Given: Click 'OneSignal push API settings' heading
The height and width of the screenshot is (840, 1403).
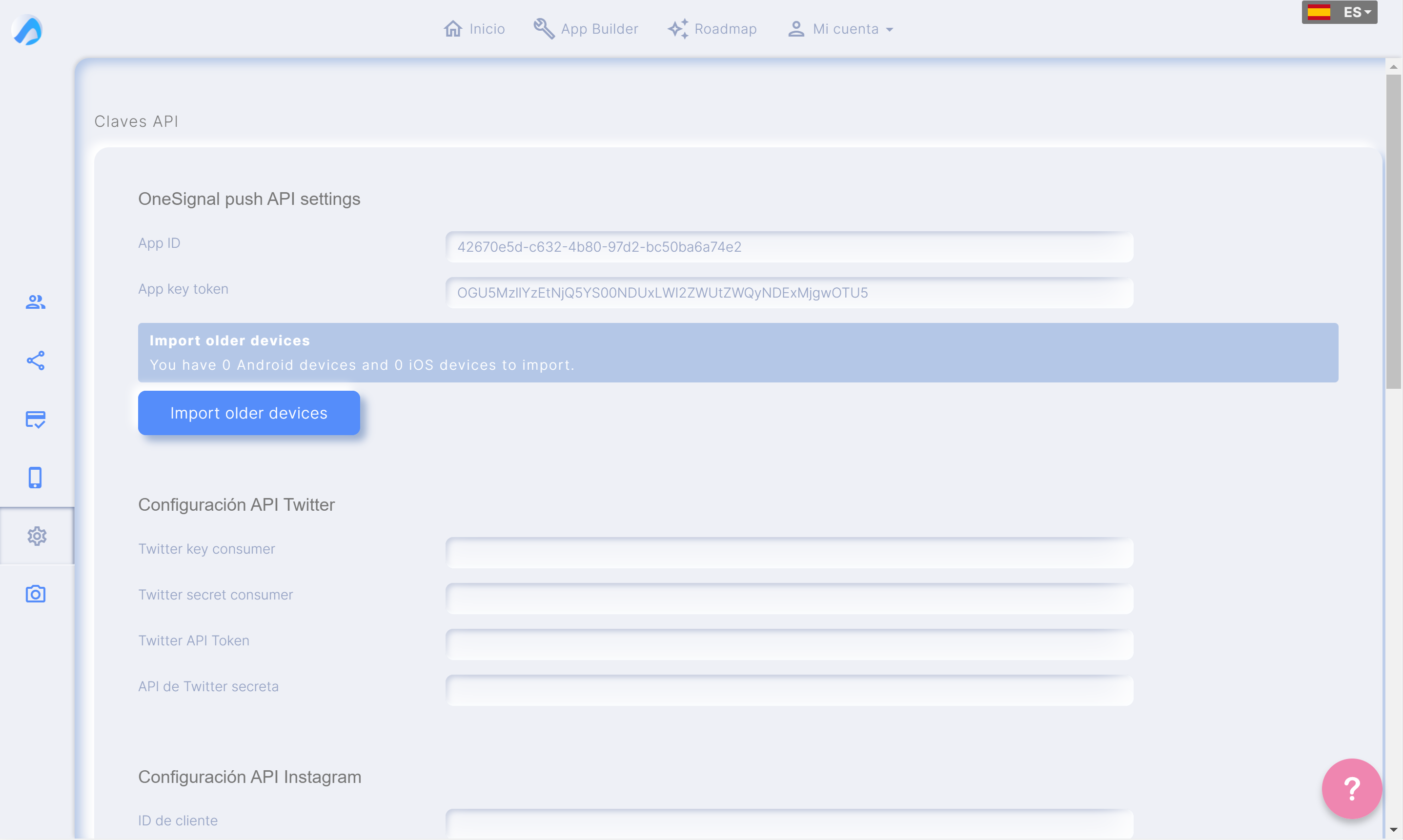Looking at the screenshot, I should point(249,199).
